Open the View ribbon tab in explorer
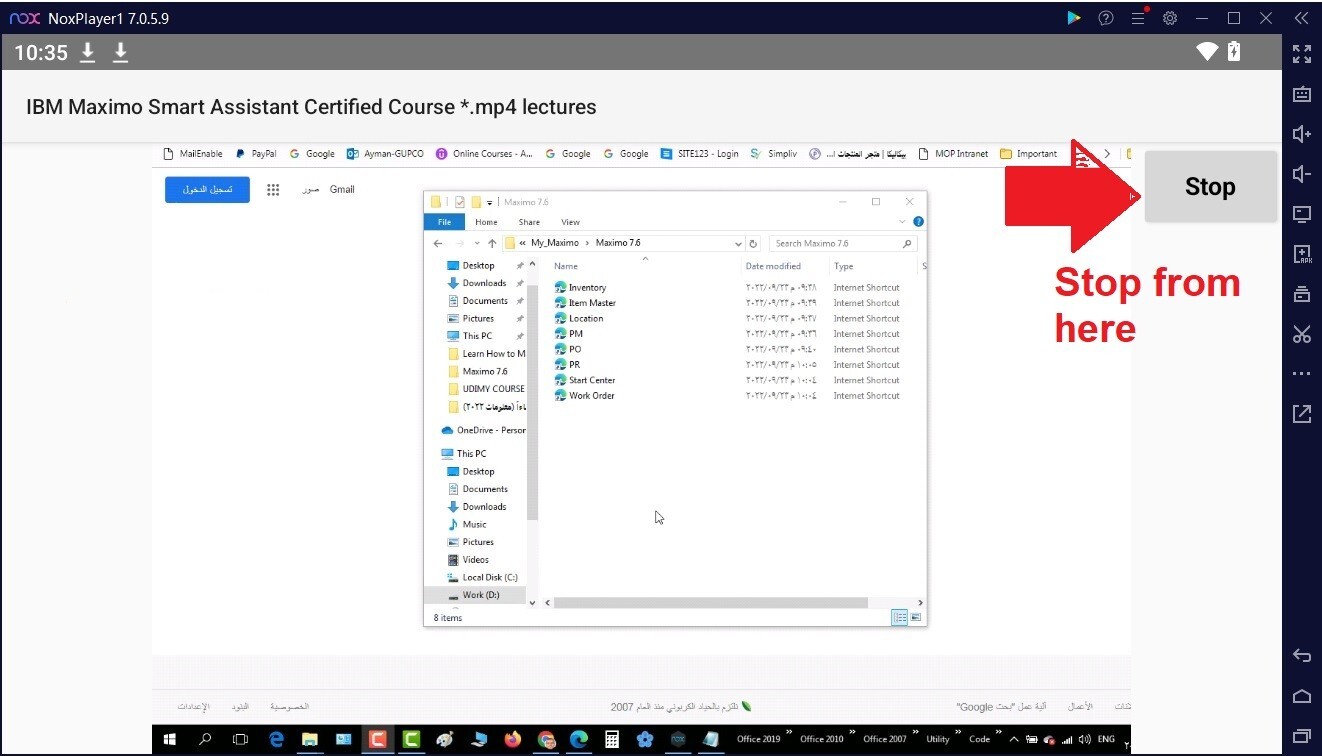1322x756 pixels. (570, 222)
